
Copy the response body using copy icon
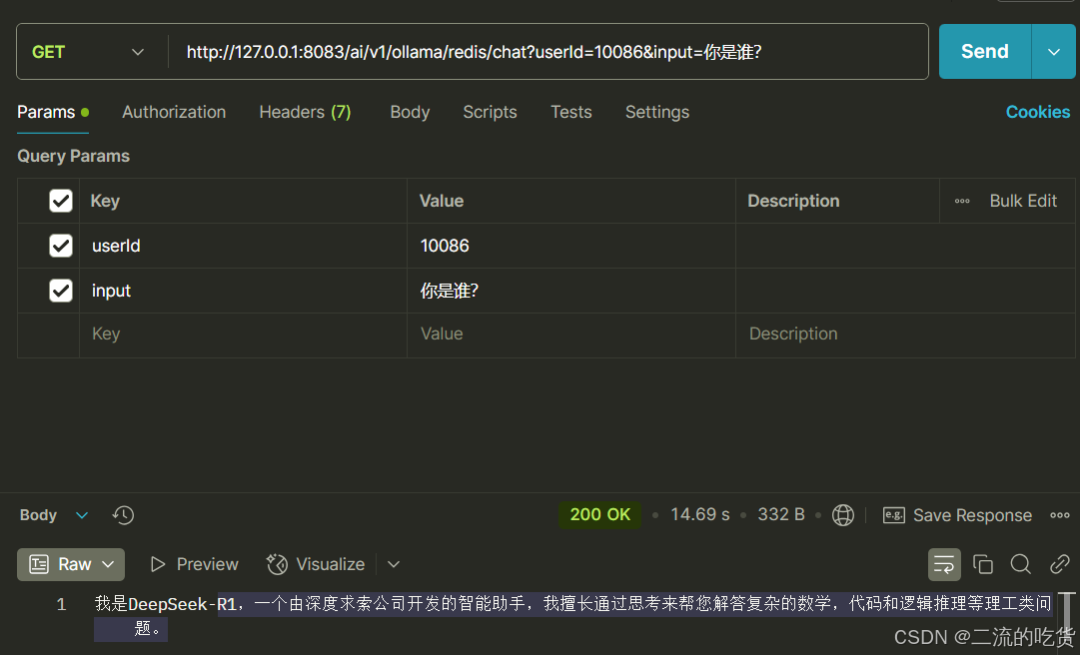(x=982, y=564)
